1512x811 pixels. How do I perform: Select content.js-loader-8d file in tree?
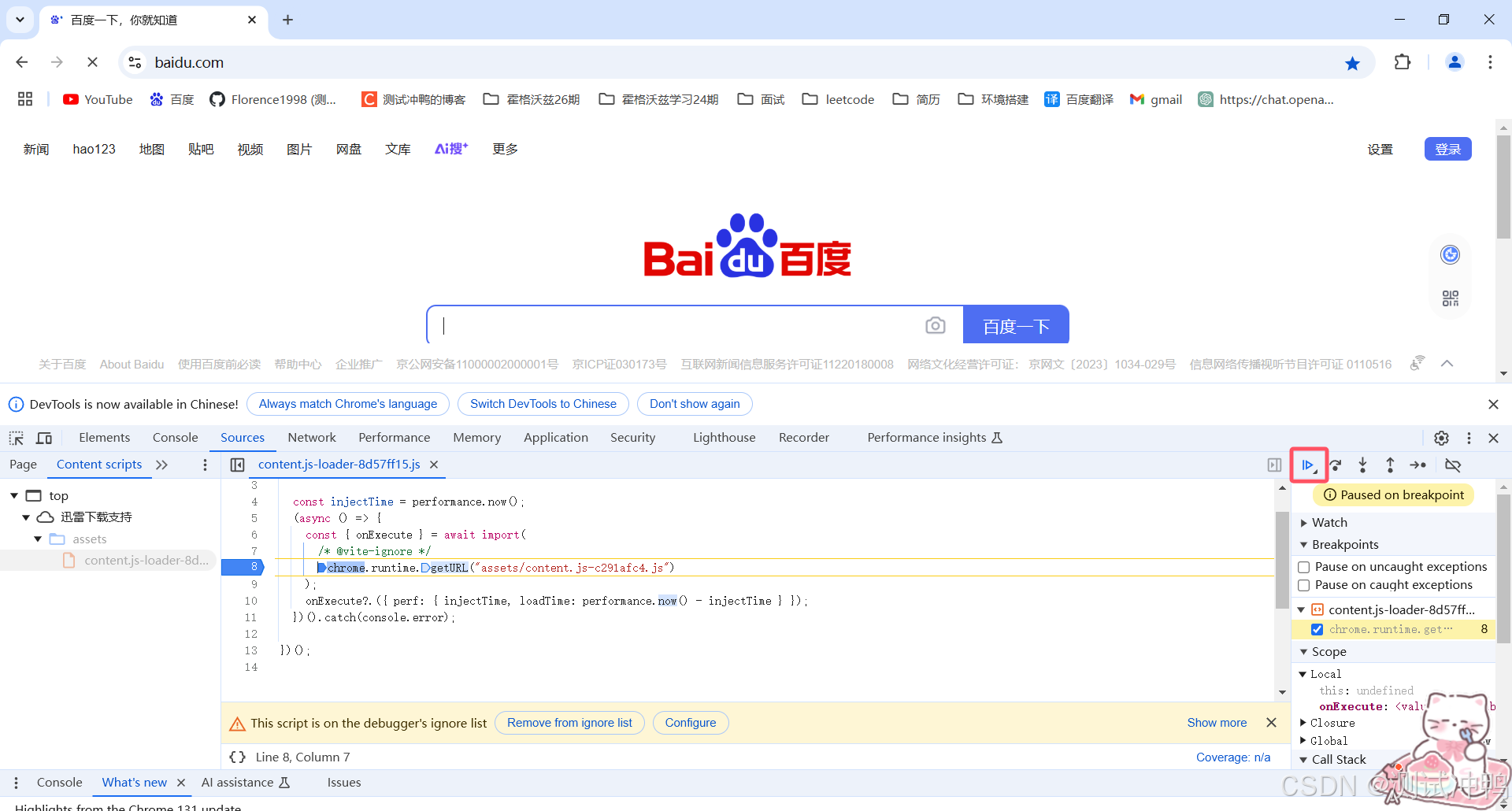[x=146, y=561]
